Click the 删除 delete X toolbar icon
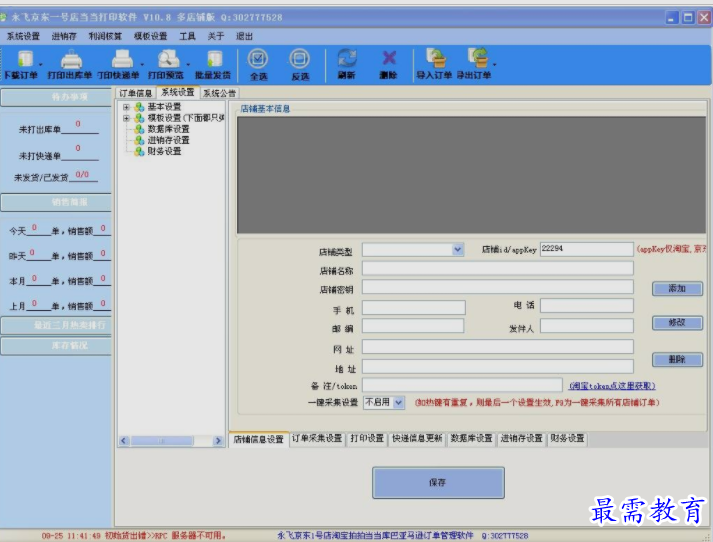The width and height of the screenshot is (713, 542). point(389,58)
